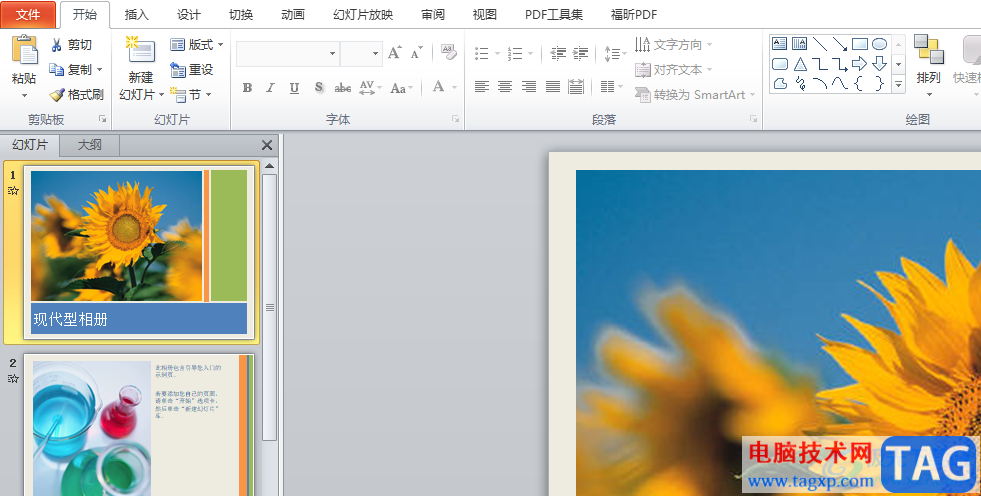Select the arrow line shape
This screenshot has height=496, width=981.
[x=840, y=44]
